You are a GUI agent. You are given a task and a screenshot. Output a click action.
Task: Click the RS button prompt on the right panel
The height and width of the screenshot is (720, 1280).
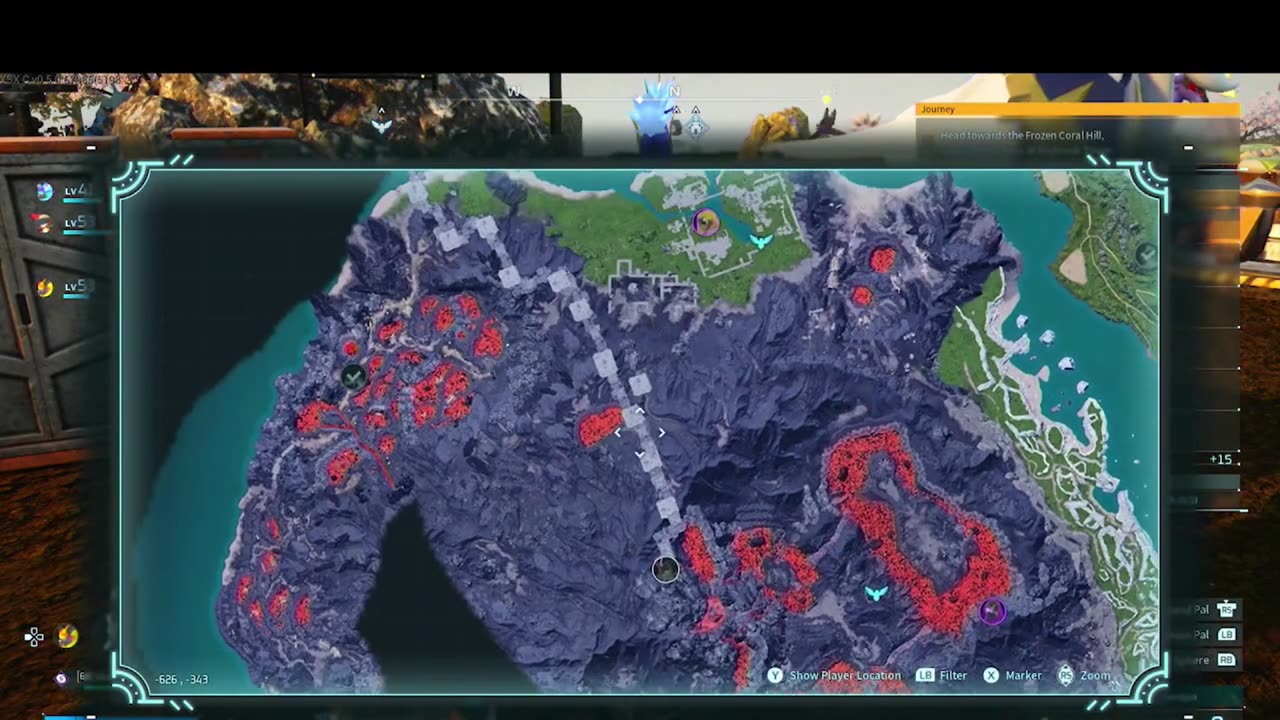coord(1227,609)
